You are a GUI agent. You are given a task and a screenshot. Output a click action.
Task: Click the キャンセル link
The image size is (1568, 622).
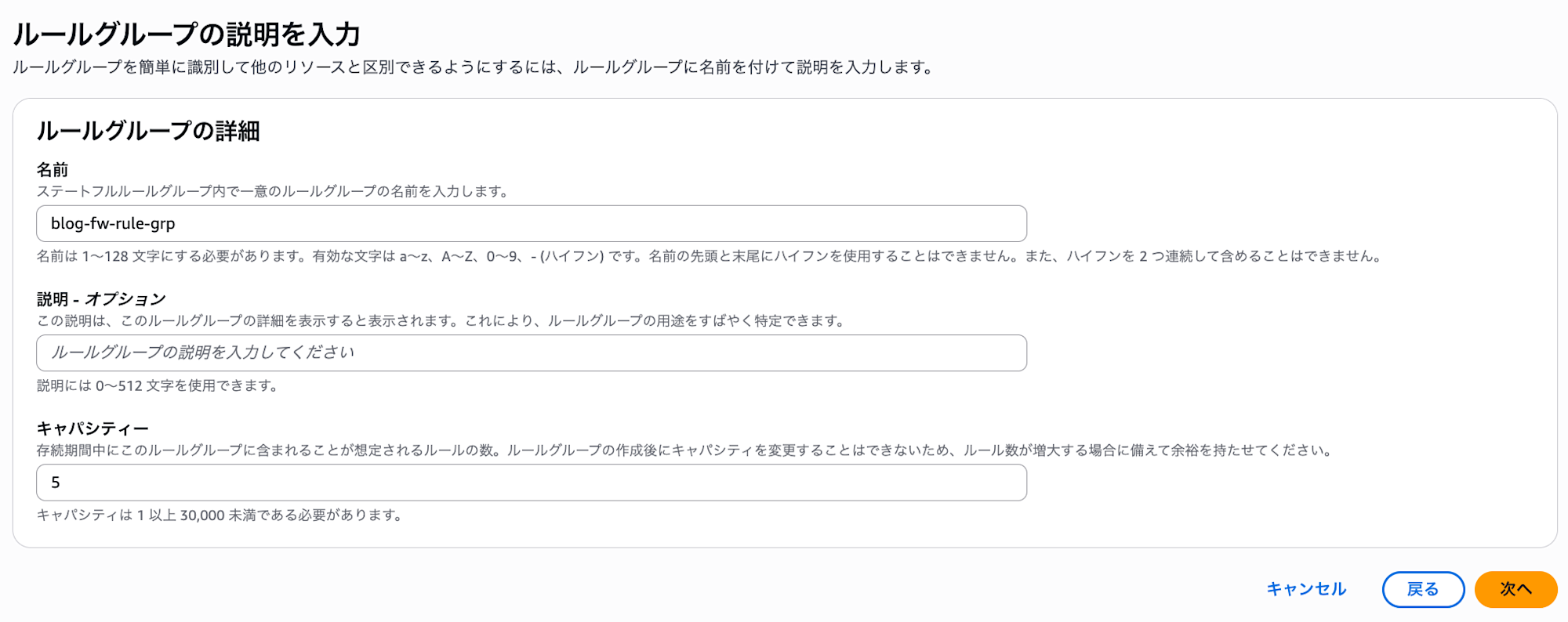pyautogui.click(x=1306, y=589)
